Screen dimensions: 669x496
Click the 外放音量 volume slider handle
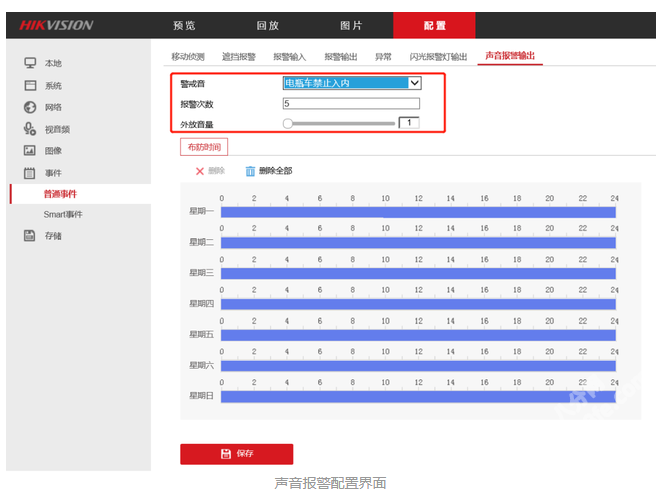pyautogui.click(x=288, y=124)
